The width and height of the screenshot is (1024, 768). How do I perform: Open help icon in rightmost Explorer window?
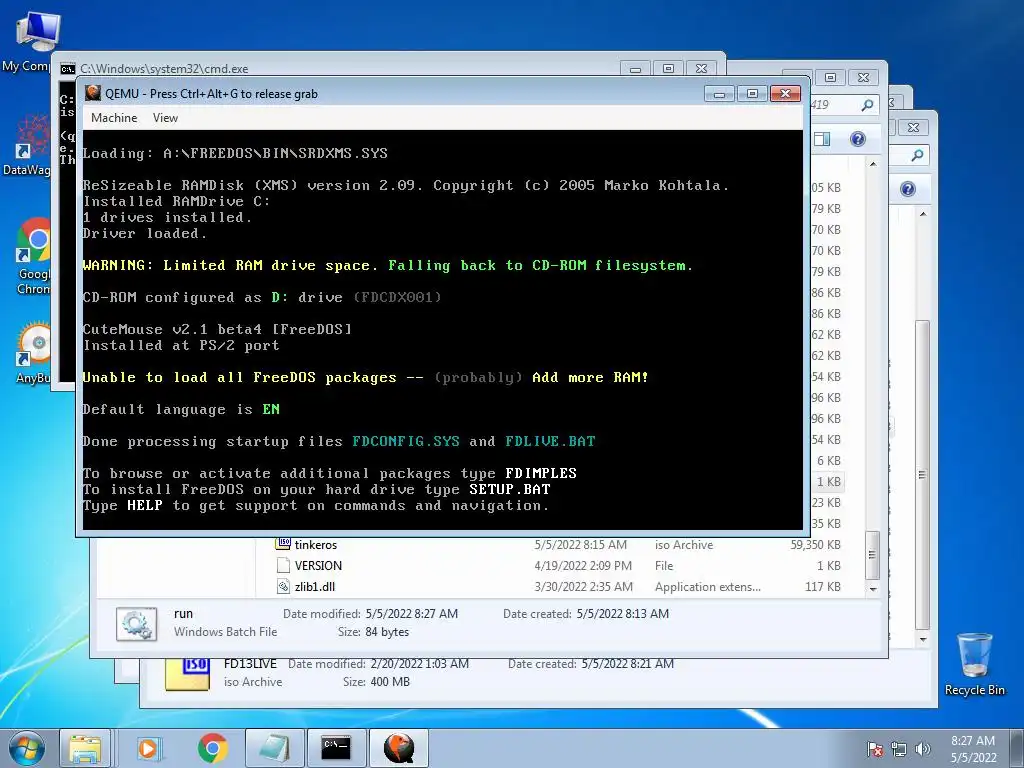tap(908, 189)
